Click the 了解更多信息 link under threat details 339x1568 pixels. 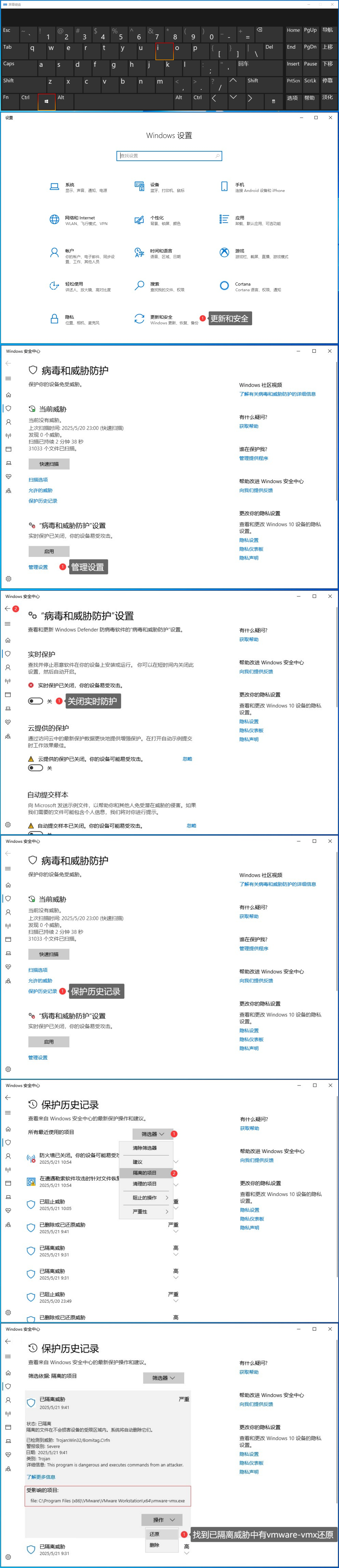[x=41, y=1477]
